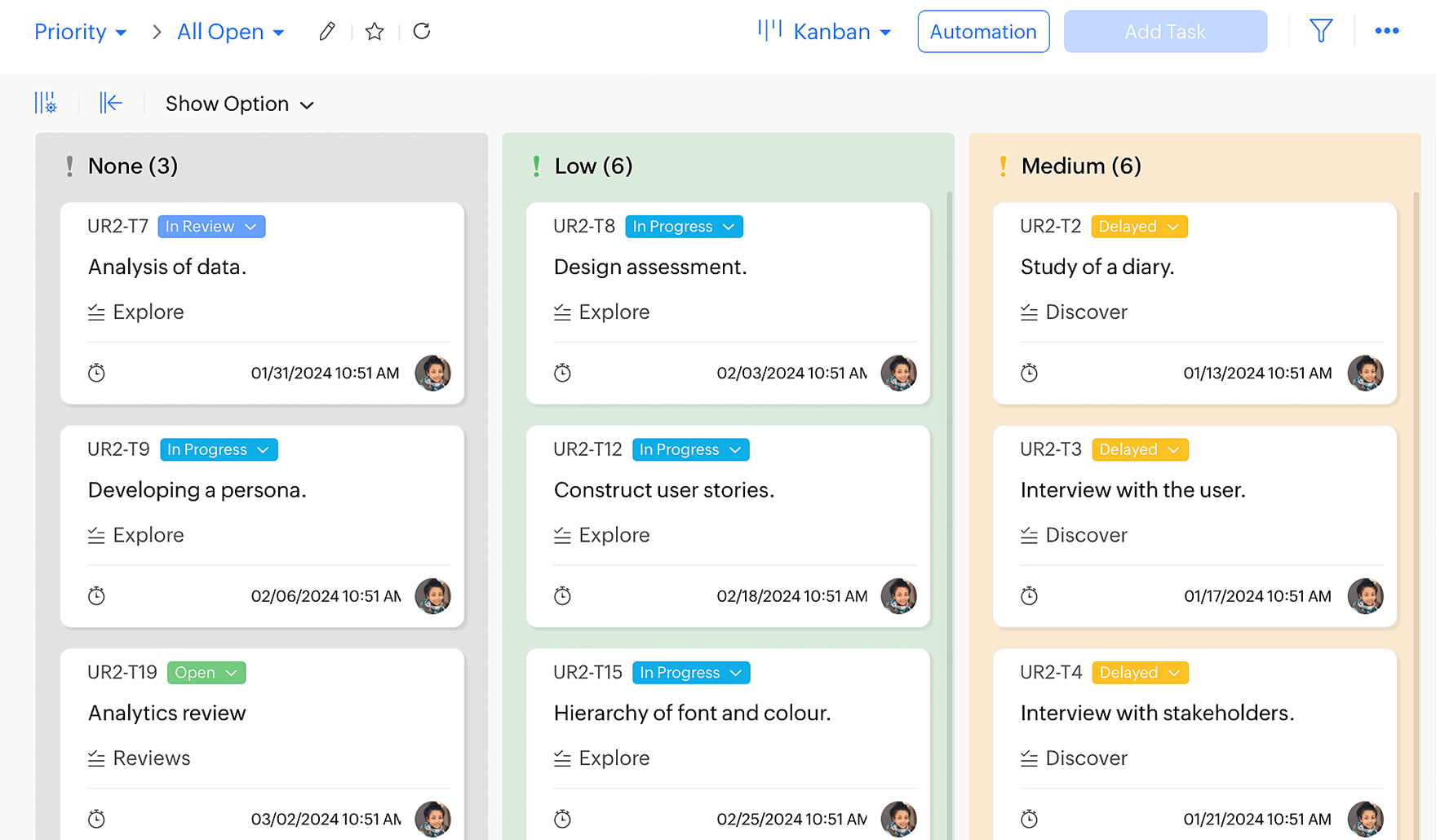Viewport: 1436px width, 840px height.
Task: Open Kanban column settings icon
Action: click(46, 104)
